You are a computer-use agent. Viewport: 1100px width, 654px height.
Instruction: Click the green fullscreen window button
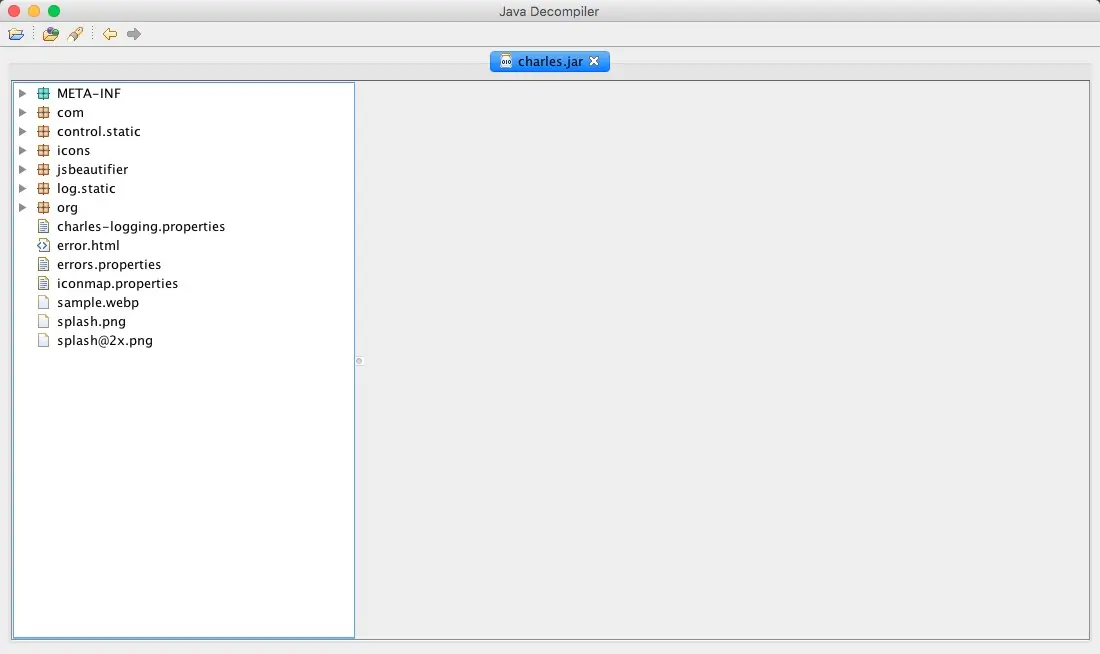pos(54,11)
